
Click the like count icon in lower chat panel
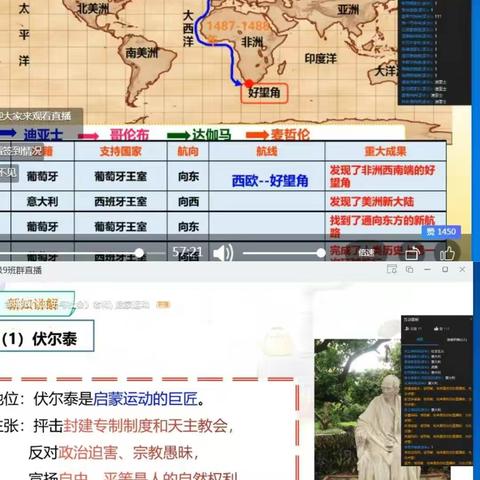[x=436, y=329]
